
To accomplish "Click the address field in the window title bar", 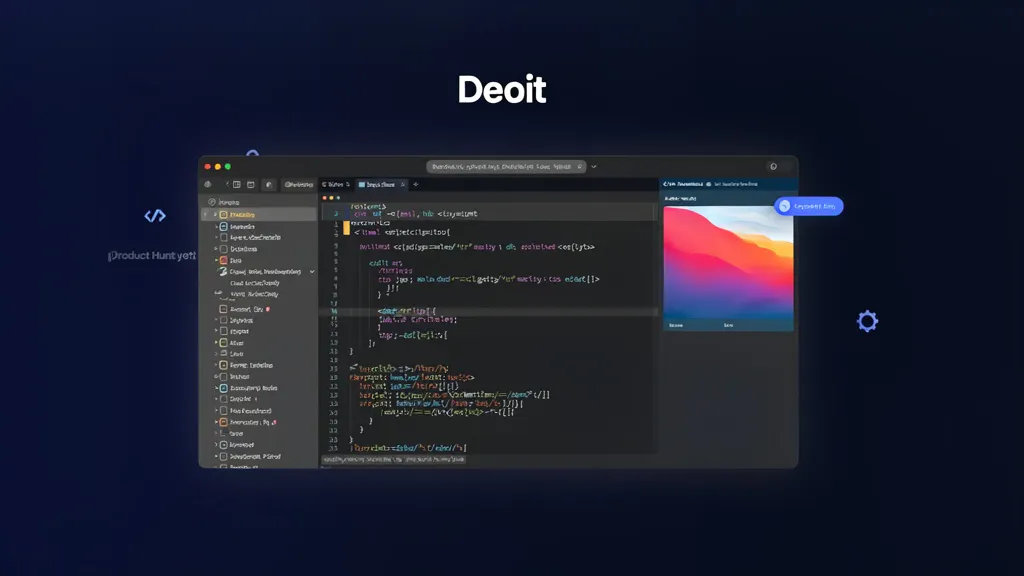I will pyautogui.click(x=506, y=167).
